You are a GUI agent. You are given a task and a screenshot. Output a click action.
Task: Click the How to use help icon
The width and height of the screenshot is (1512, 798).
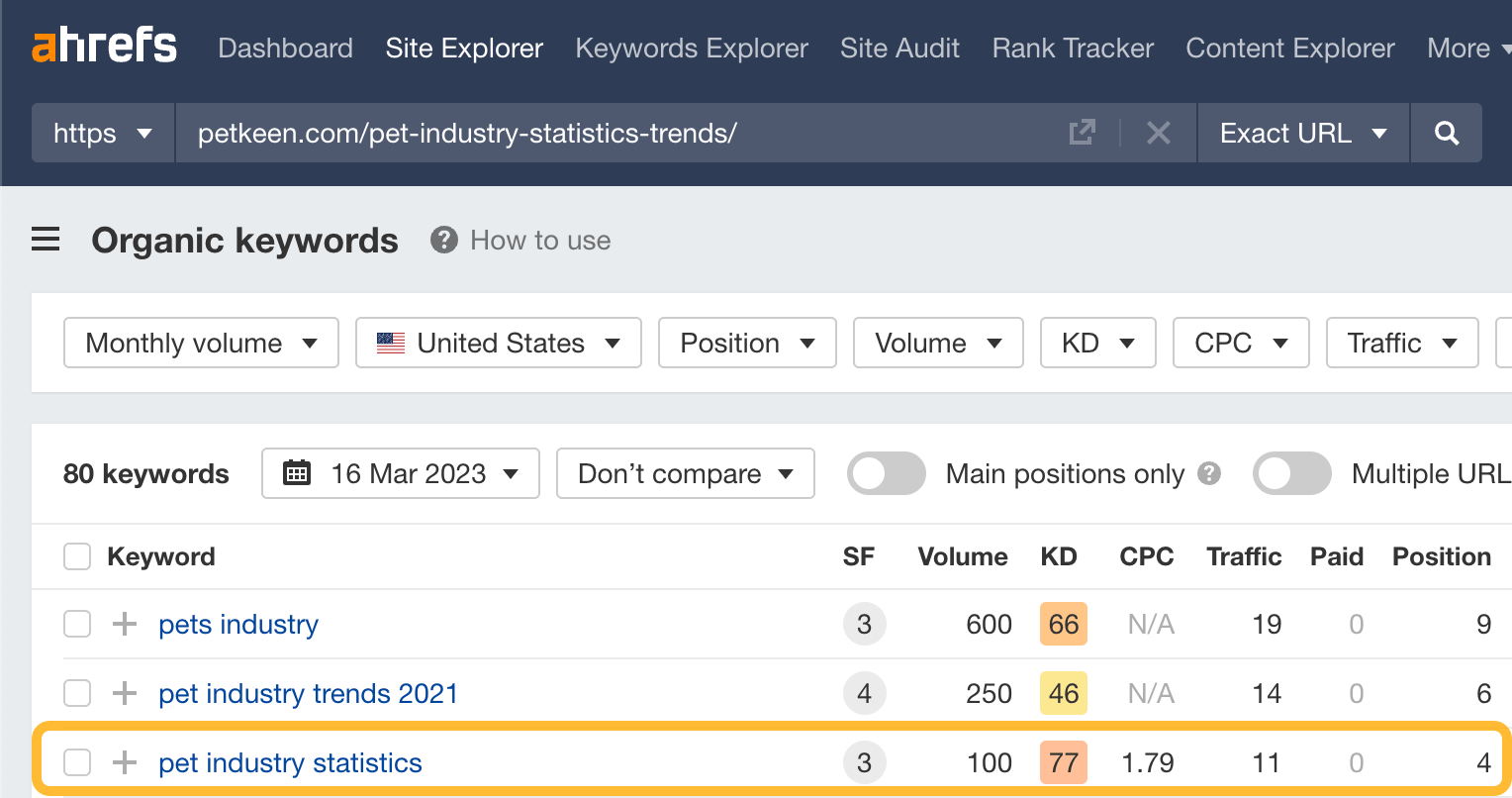[443, 239]
